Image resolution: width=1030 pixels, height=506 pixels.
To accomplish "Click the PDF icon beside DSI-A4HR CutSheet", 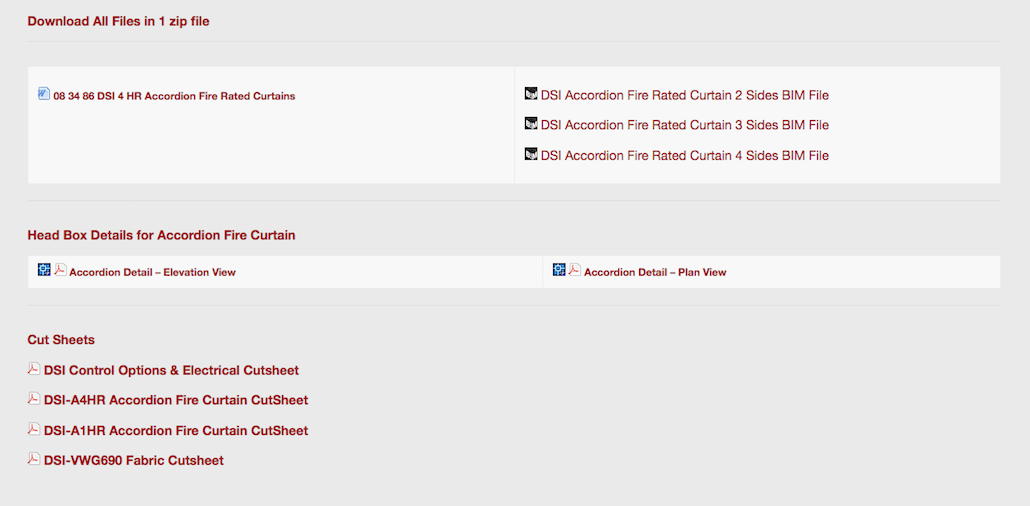I will pyautogui.click(x=34, y=399).
